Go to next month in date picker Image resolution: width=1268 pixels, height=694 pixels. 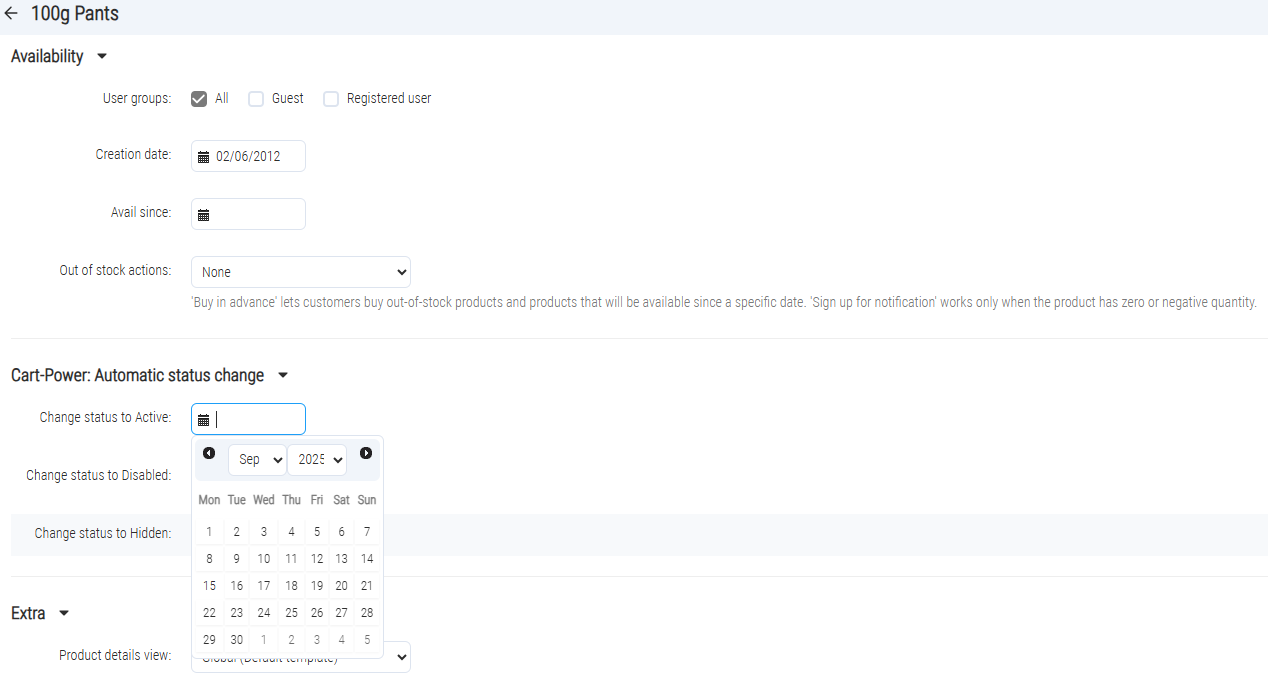coord(366,454)
